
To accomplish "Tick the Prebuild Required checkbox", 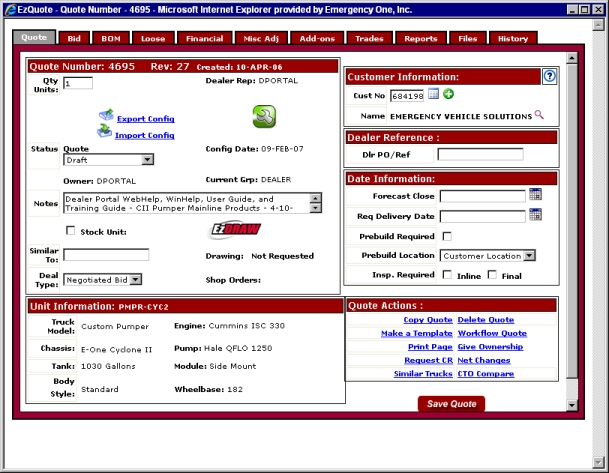I will point(447,236).
